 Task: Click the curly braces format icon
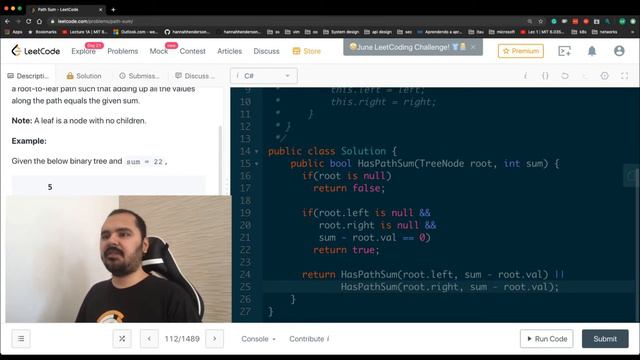(545, 76)
